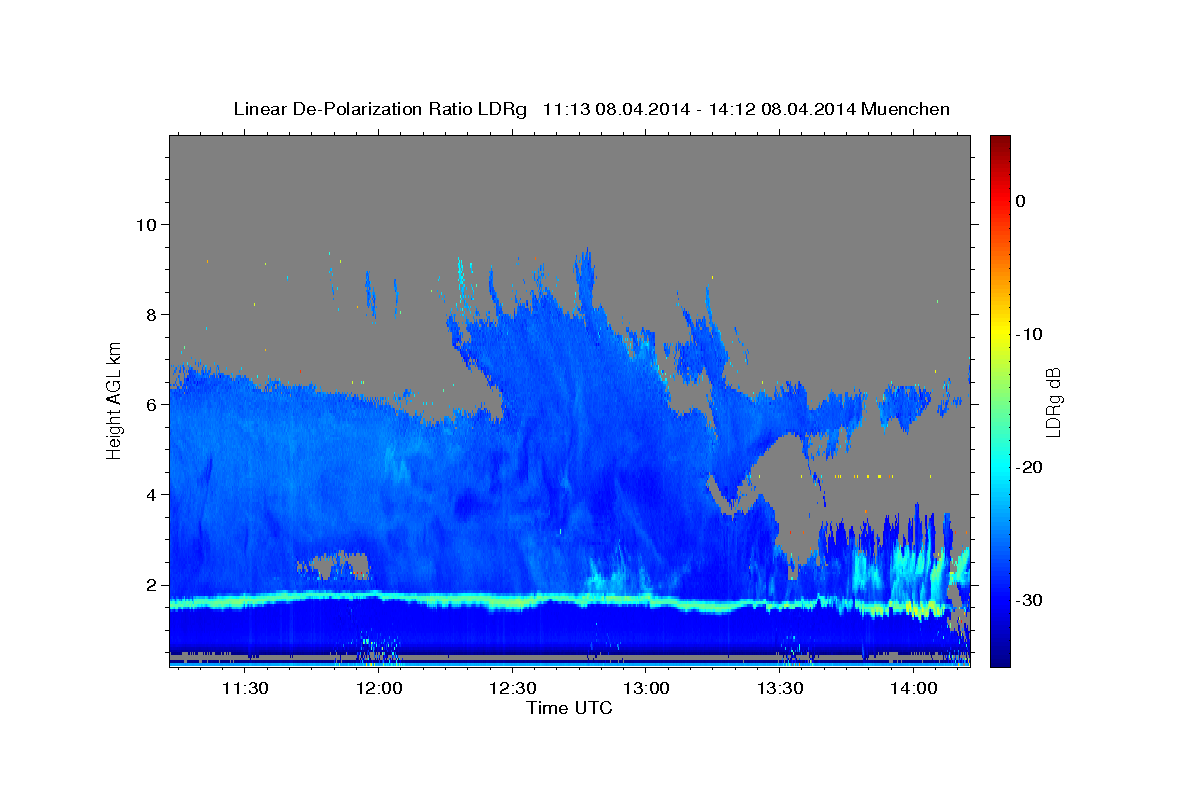Click the 'Height AGL km' axis label
Screen dimensions: 1200x800
click(115, 401)
